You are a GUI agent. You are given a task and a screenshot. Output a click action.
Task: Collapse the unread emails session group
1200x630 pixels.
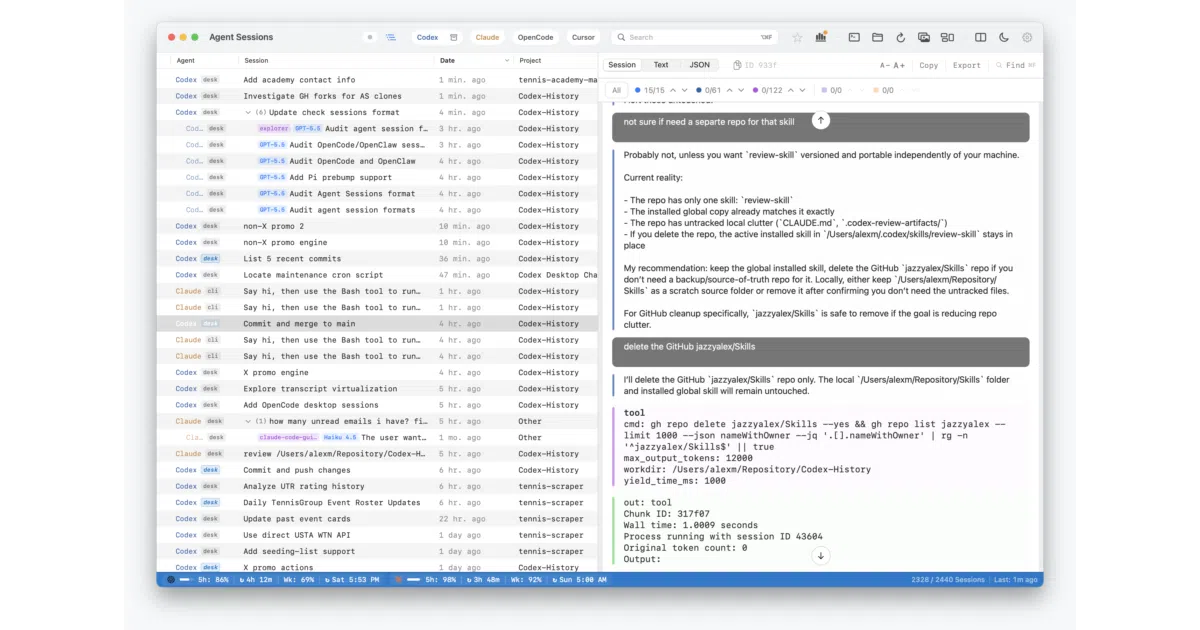[248, 421]
